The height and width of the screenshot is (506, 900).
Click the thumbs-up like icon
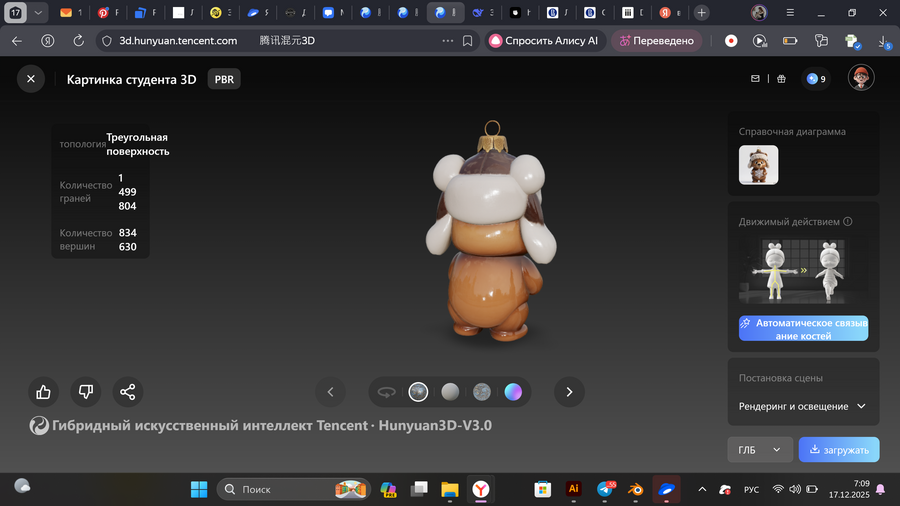[x=44, y=392]
